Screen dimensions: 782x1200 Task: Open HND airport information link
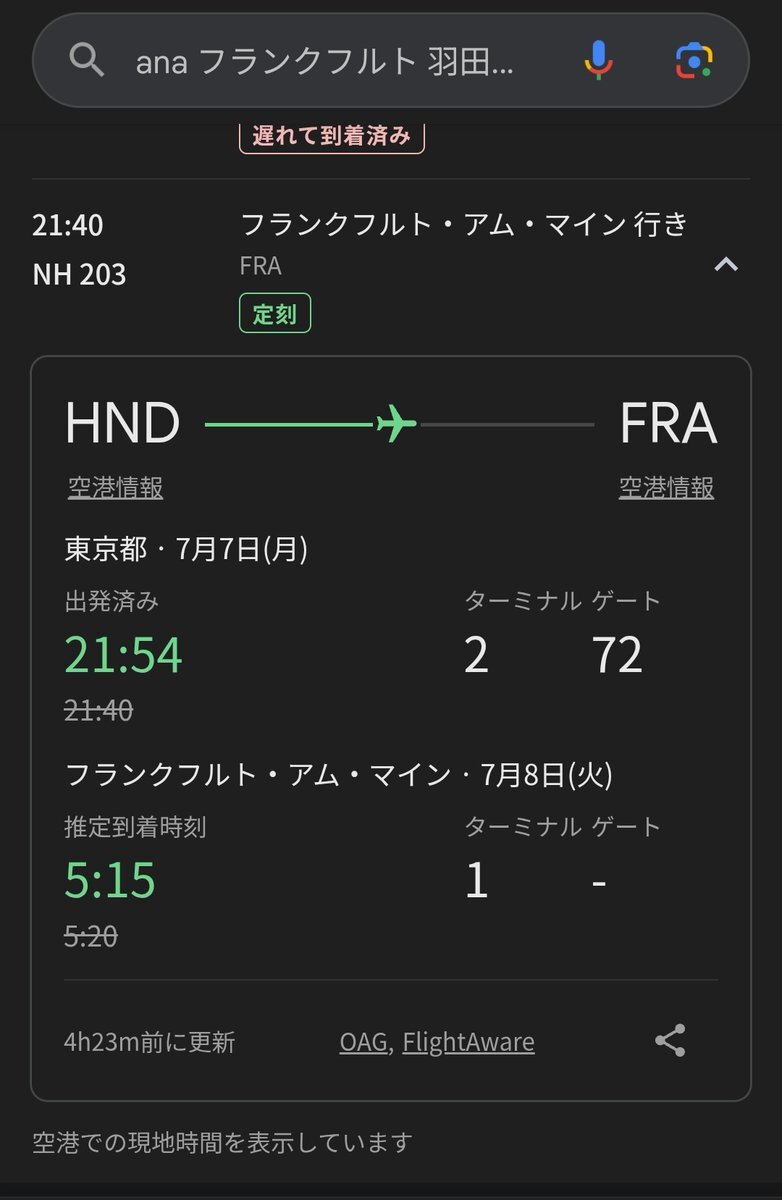click(116, 487)
